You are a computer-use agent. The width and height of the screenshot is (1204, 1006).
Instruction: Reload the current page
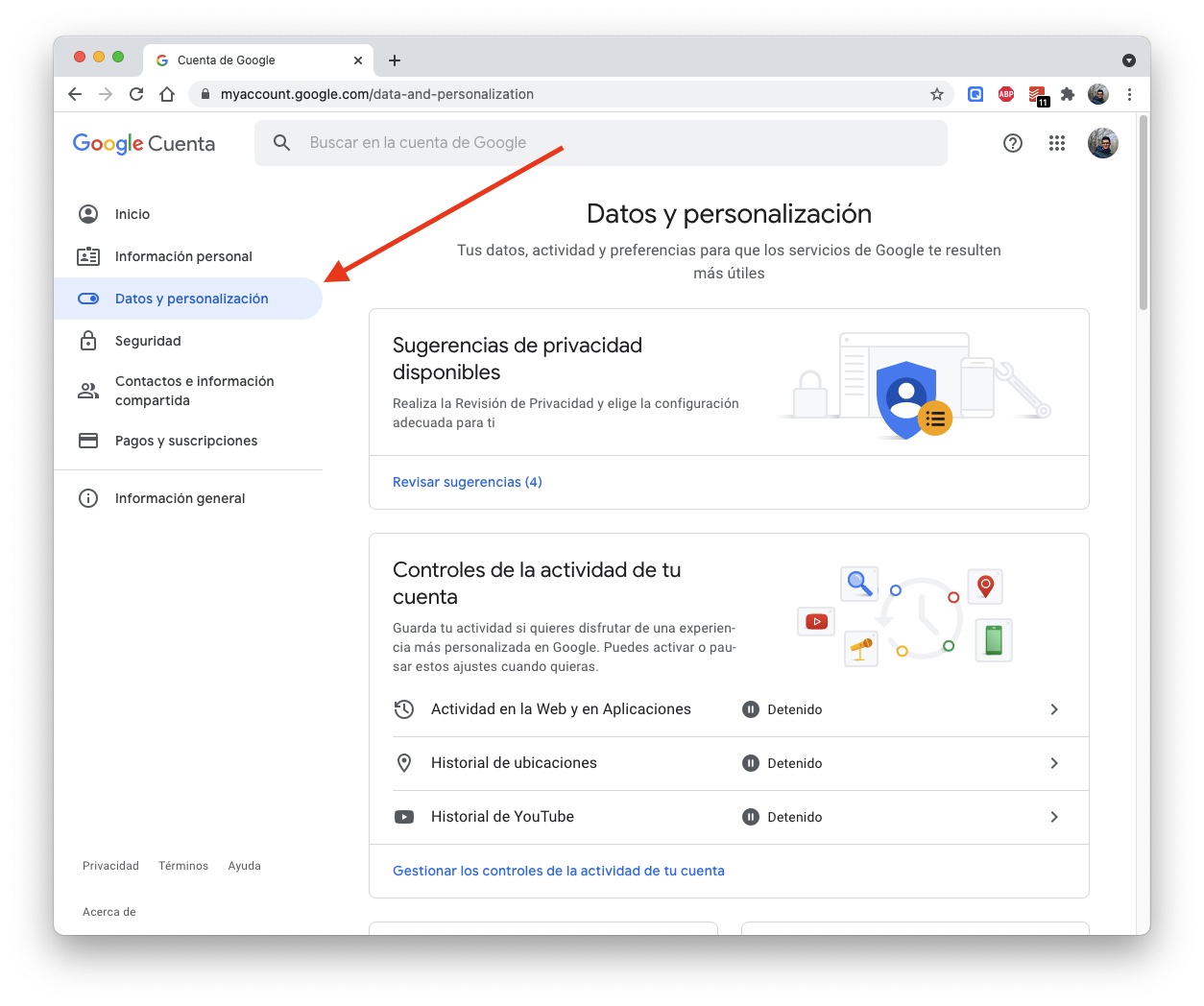pyautogui.click(x=136, y=94)
